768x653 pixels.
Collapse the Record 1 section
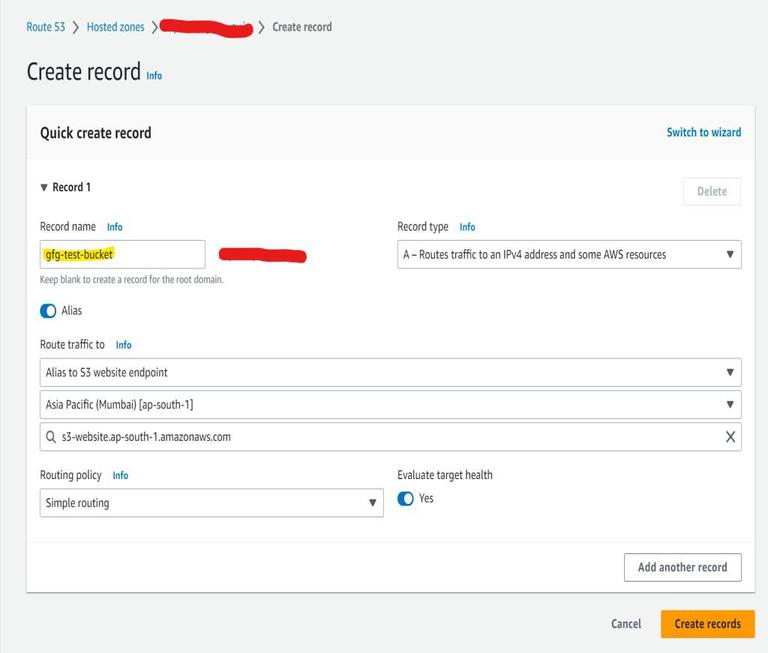[x=44, y=187]
